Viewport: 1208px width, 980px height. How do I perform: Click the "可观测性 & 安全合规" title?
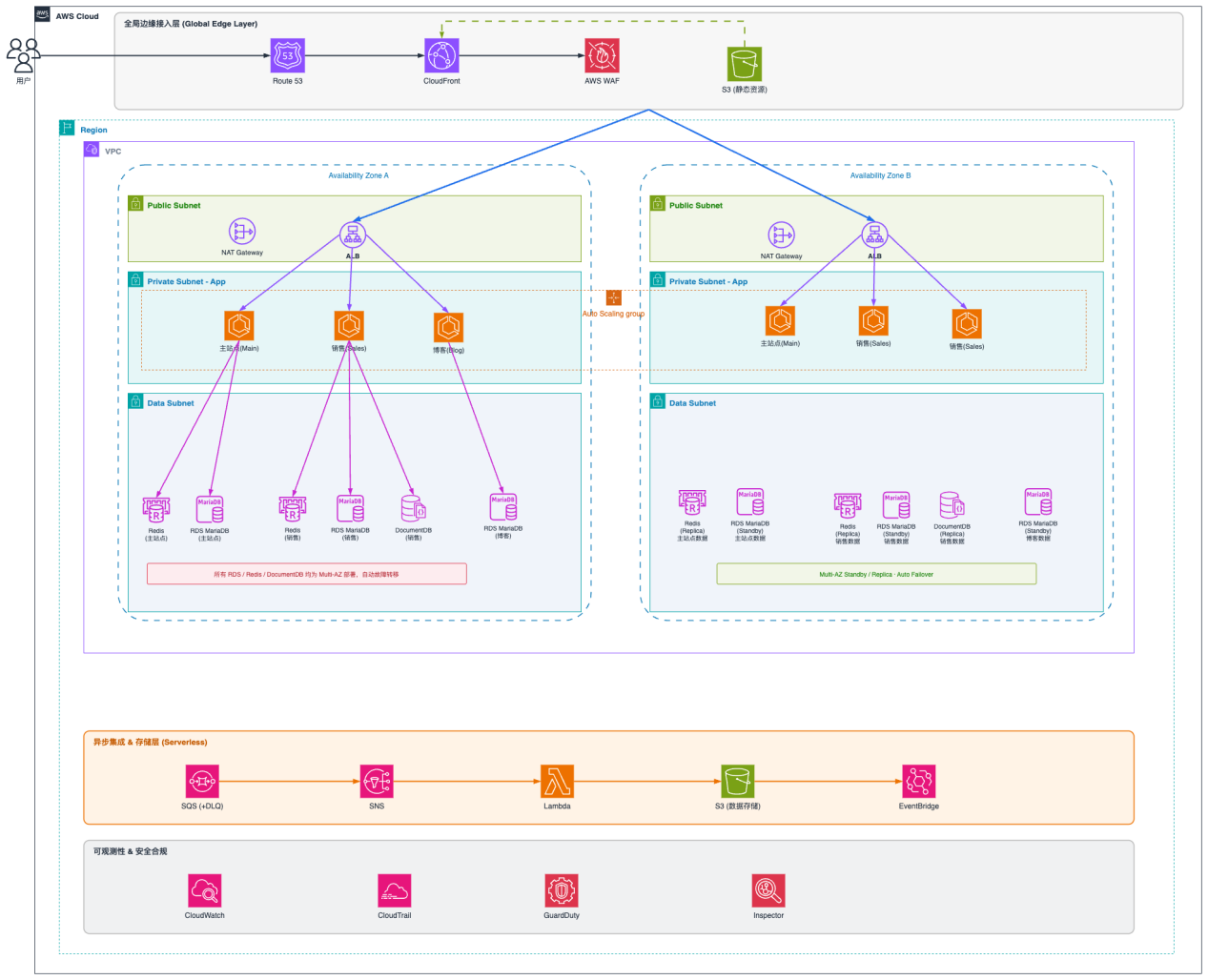[130, 851]
